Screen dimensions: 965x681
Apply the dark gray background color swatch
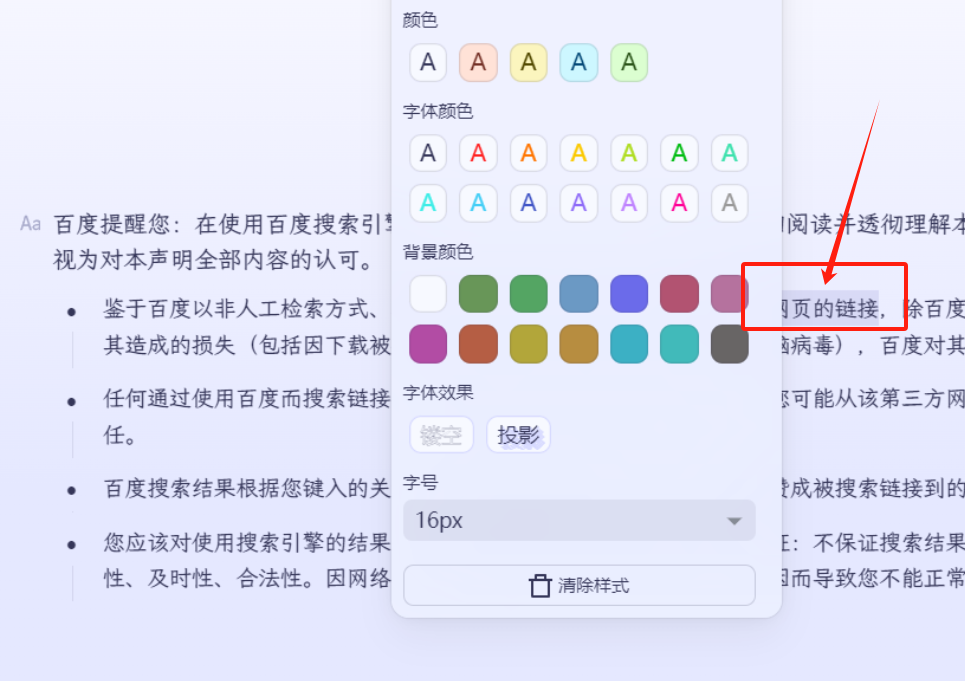729,344
